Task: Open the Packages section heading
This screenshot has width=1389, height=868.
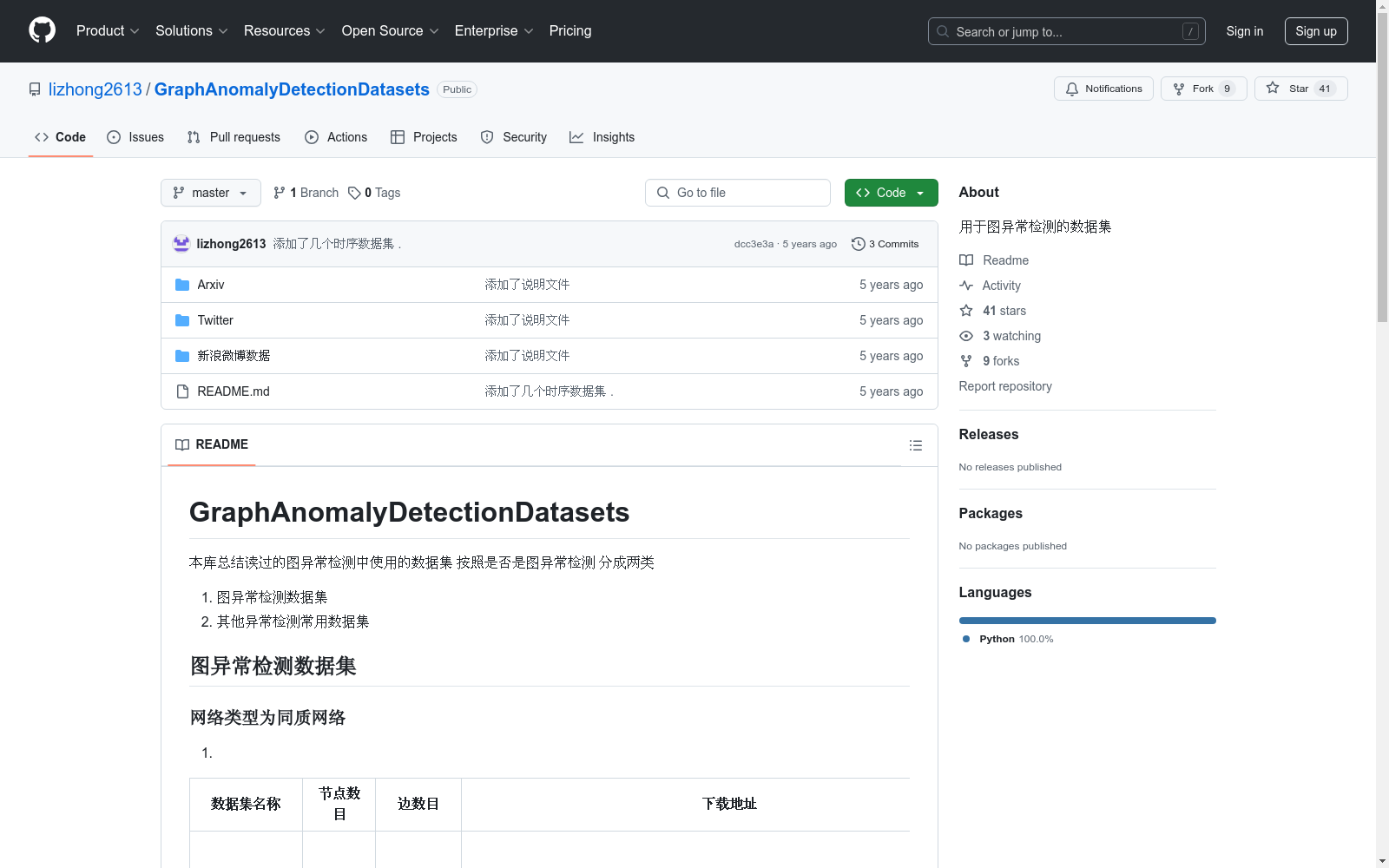Action: point(991,513)
